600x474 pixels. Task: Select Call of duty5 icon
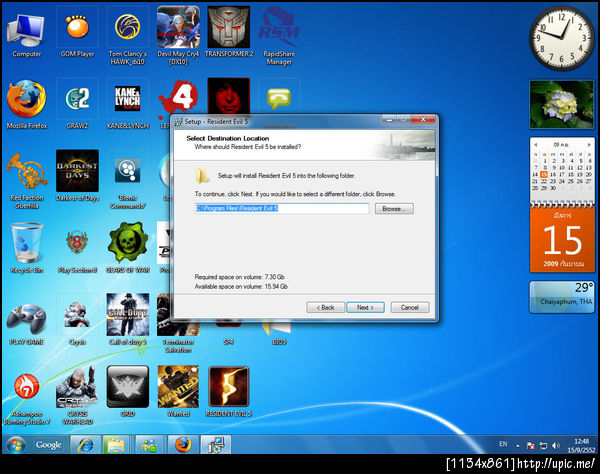click(x=127, y=320)
